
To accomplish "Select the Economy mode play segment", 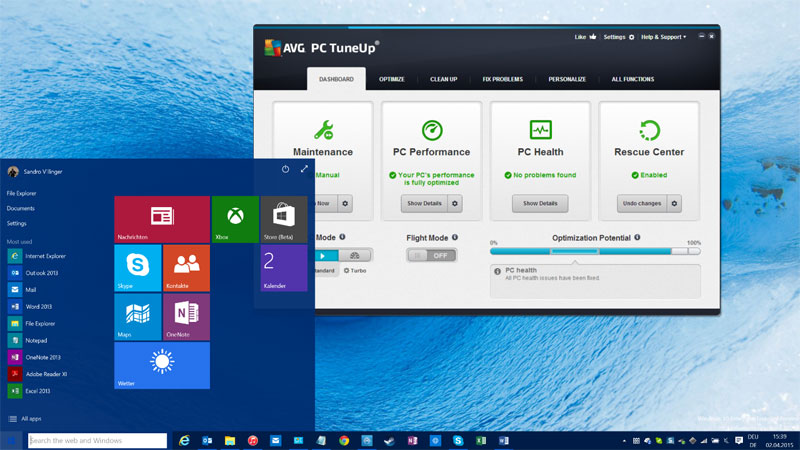I will click(326, 255).
